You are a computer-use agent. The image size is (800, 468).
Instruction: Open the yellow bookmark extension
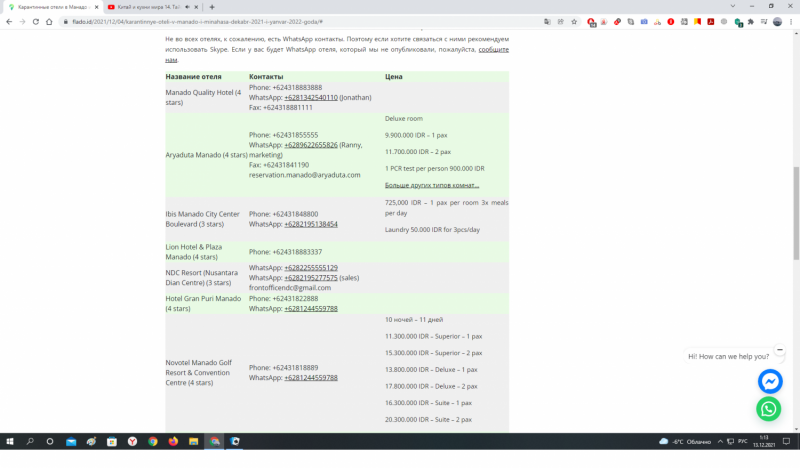click(697, 22)
